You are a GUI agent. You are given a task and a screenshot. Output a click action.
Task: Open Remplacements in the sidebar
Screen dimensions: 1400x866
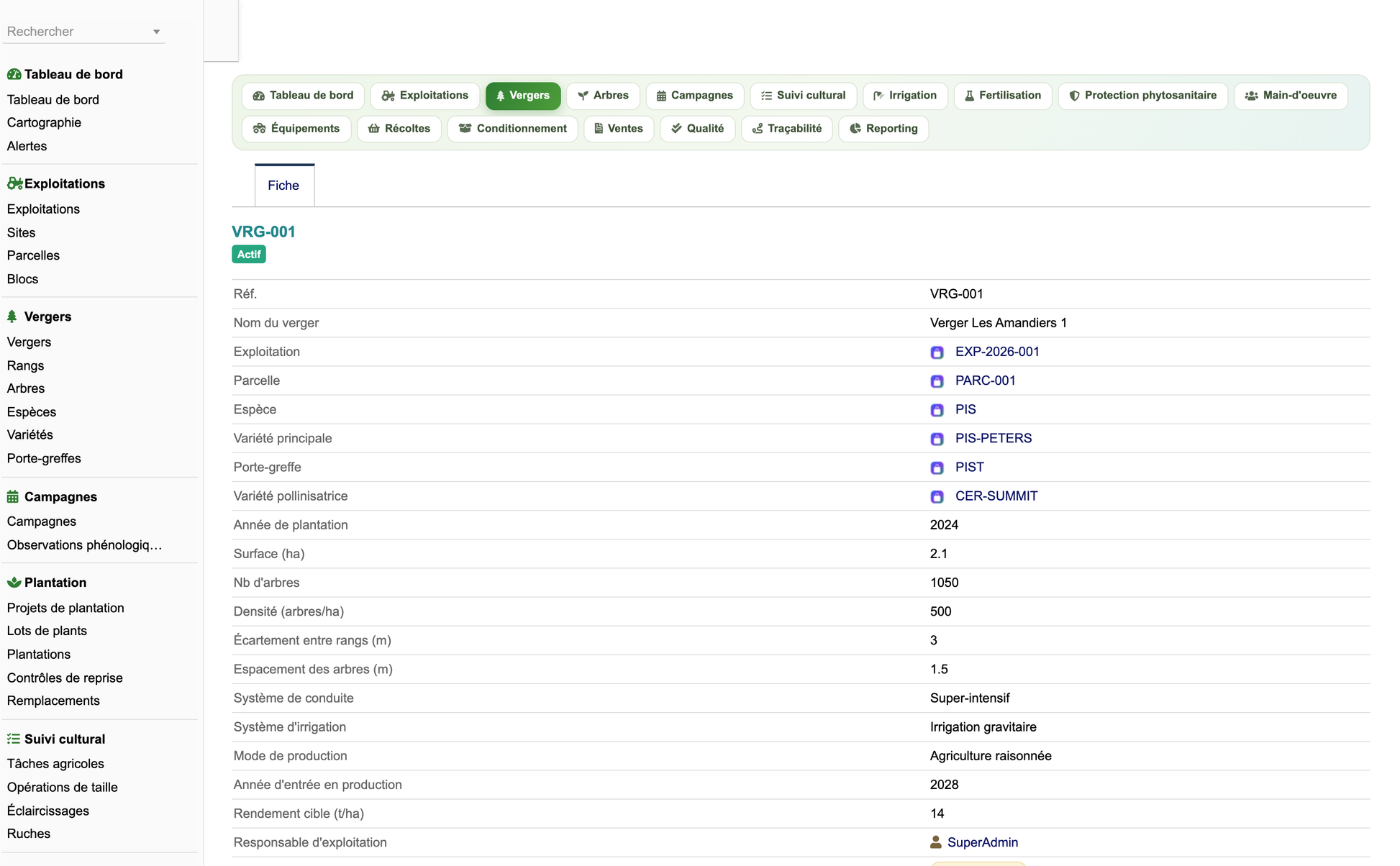[x=53, y=701]
